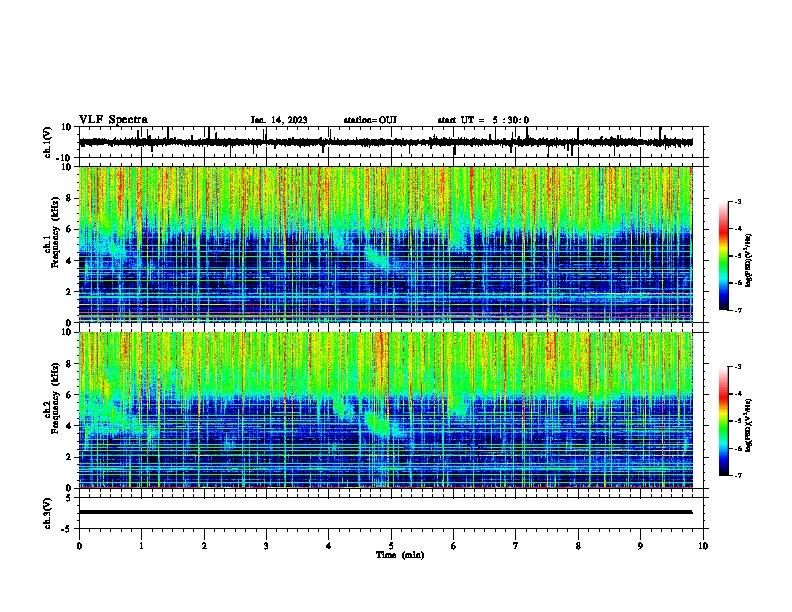Select the "start UT = 5:30:0" header text
The image size is (792, 612).
coord(483,120)
